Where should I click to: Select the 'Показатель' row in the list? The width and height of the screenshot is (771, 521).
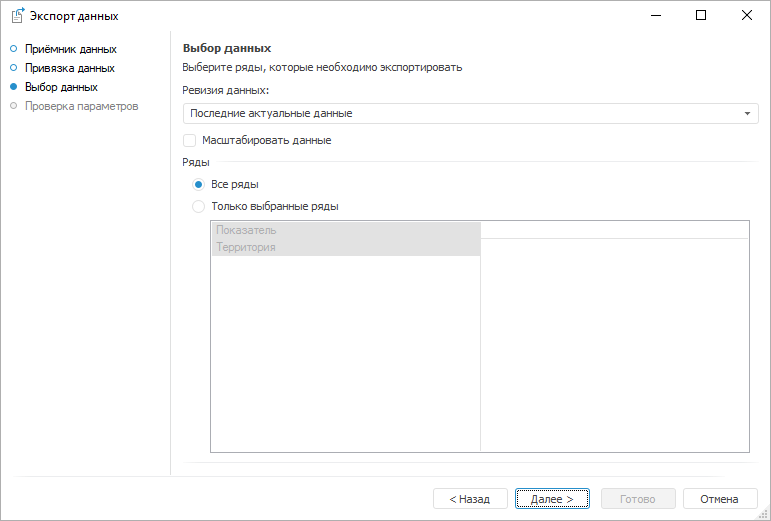[345, 230]
